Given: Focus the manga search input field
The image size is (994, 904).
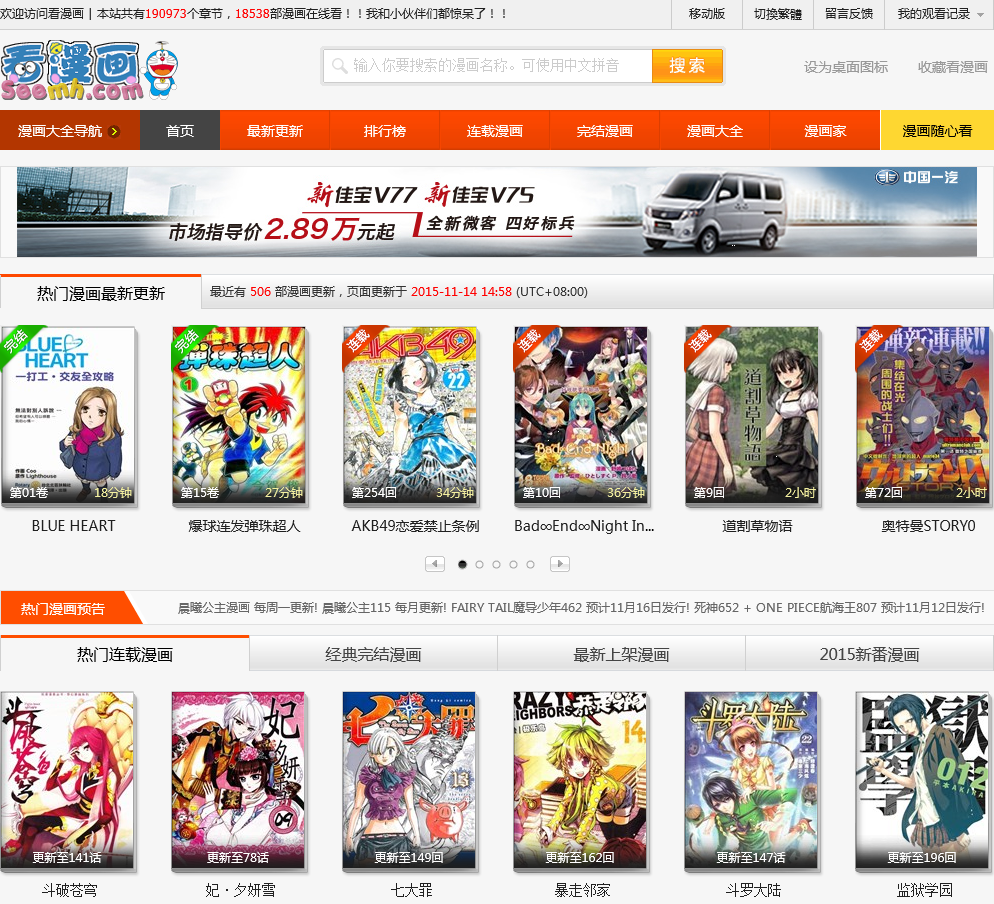Looking at the screenshot, I should coord(487,65).
